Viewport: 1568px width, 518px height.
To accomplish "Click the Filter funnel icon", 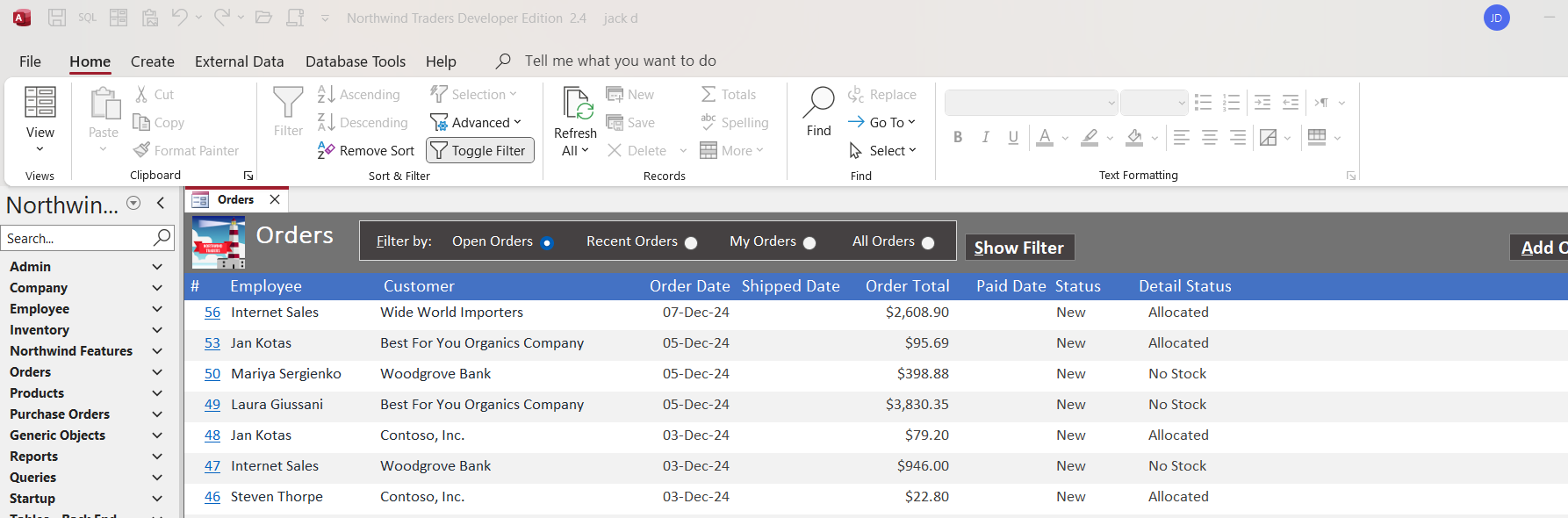I will (x=288, y=104).
